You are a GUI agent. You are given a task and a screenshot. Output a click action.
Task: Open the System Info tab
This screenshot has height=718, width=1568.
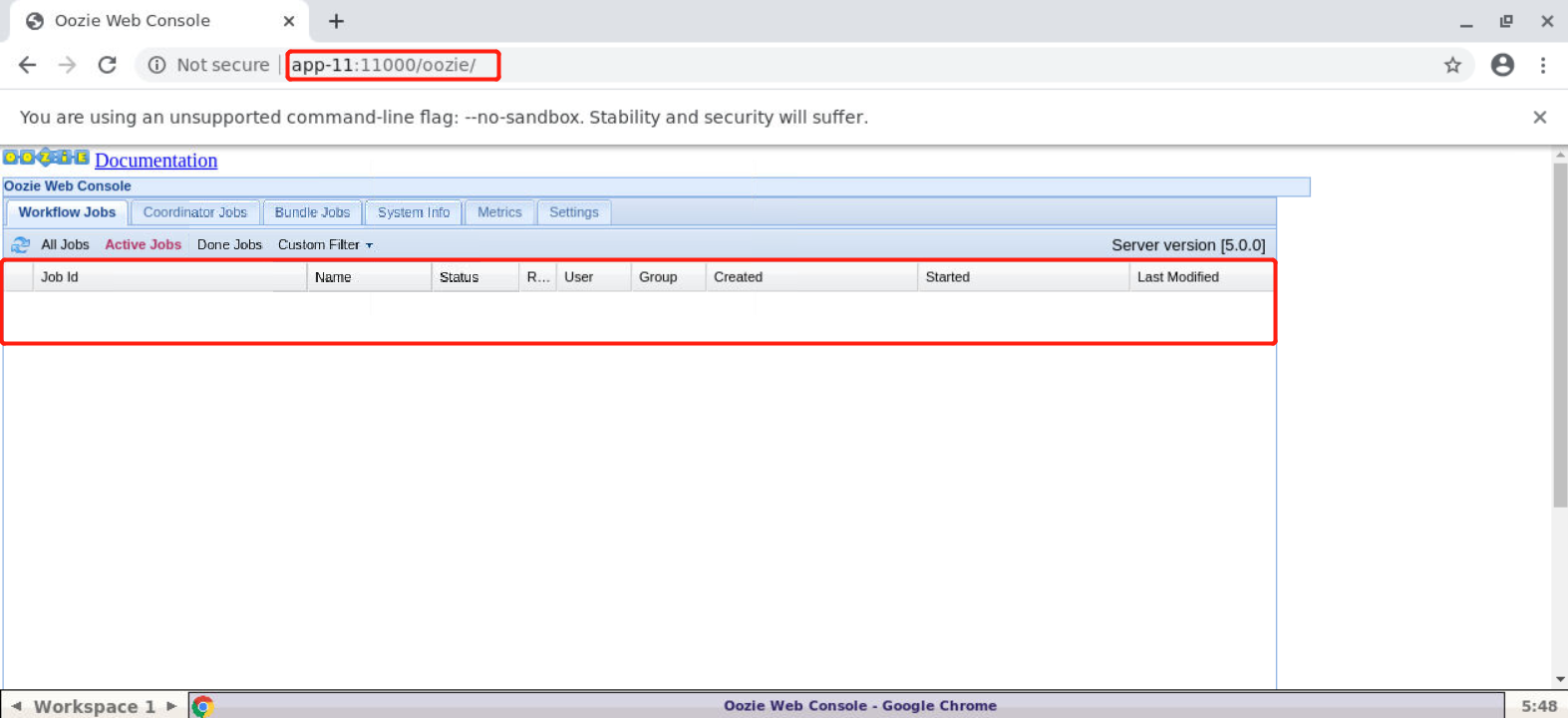pyautogui.click(x=414, y=212)
